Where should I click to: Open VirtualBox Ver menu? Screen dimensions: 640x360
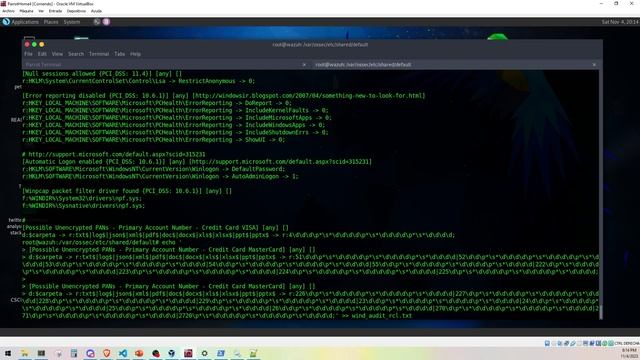point(41,11)
